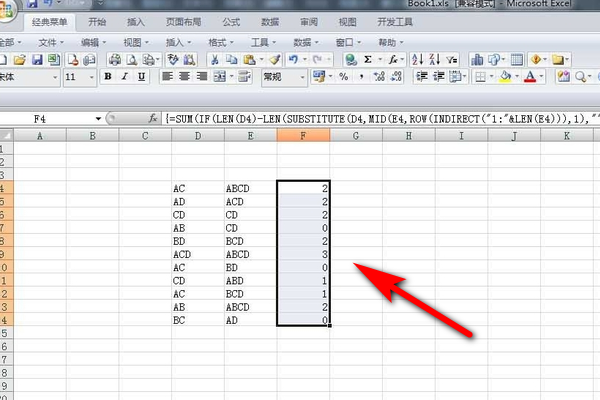
Task: Select column D header
Action: tap(198, 136)
